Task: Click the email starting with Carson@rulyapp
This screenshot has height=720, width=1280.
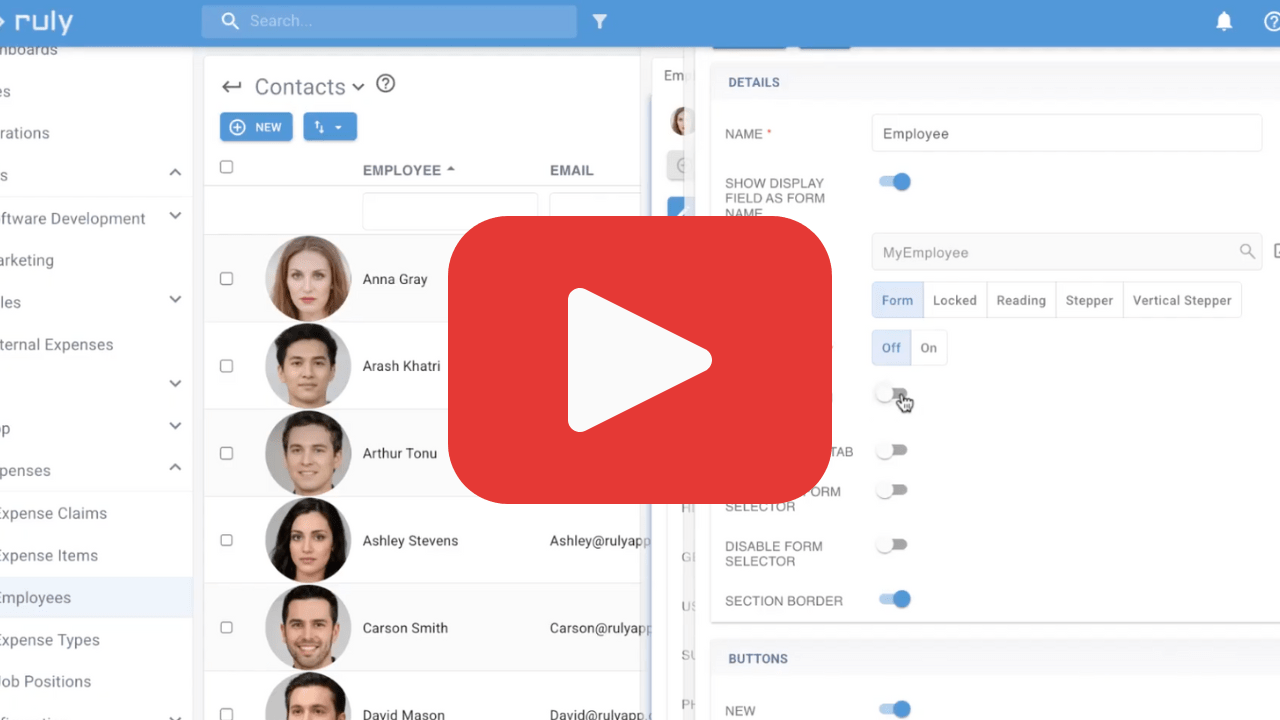Action: (600, 627)
